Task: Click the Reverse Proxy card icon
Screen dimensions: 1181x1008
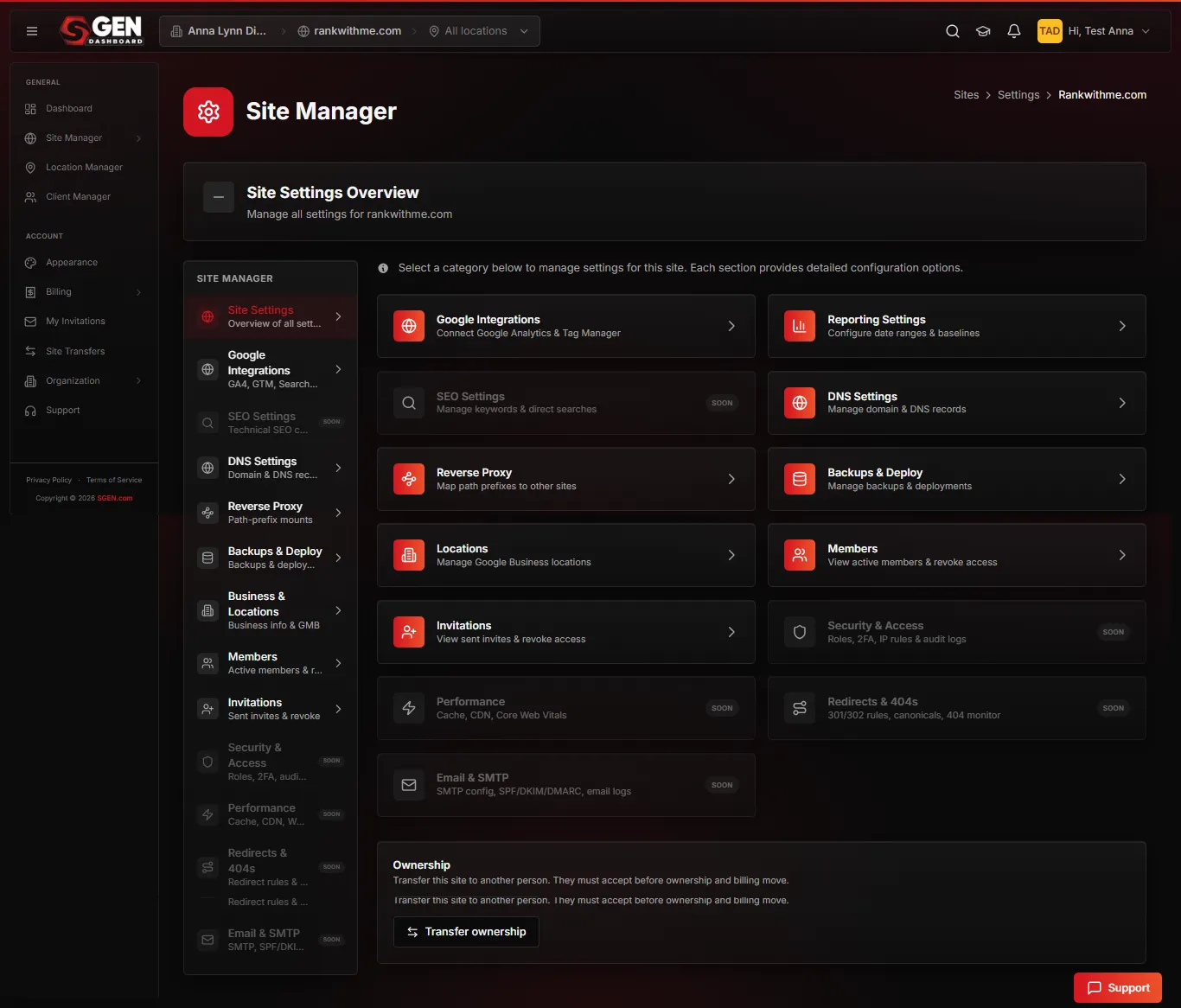Action: pyautogui.click(x=409, y=479)
